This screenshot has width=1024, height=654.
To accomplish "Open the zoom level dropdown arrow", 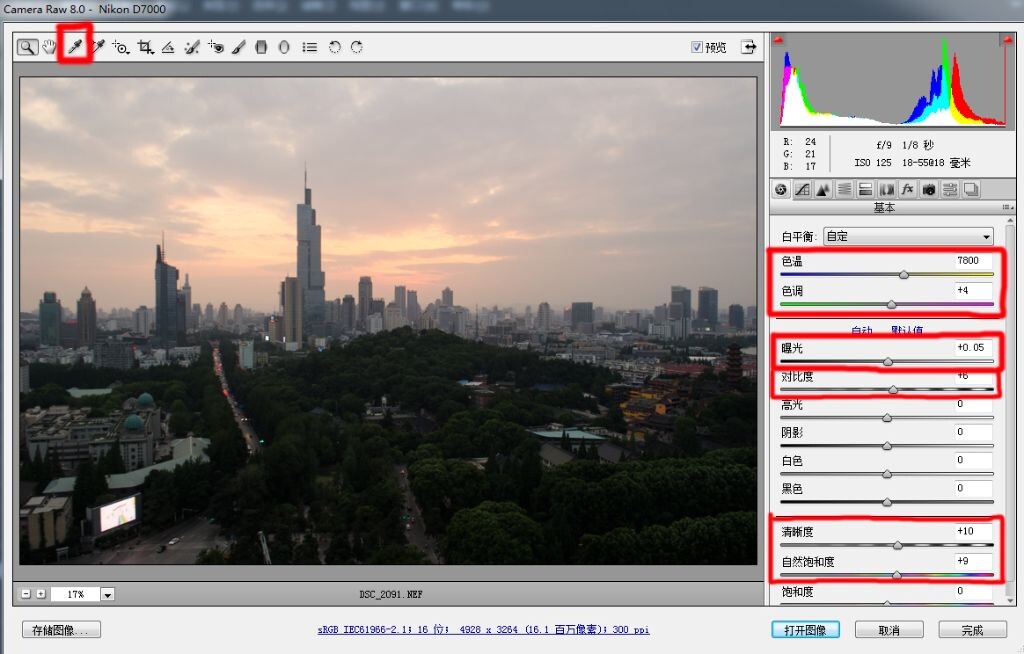I will click(108, 594).
